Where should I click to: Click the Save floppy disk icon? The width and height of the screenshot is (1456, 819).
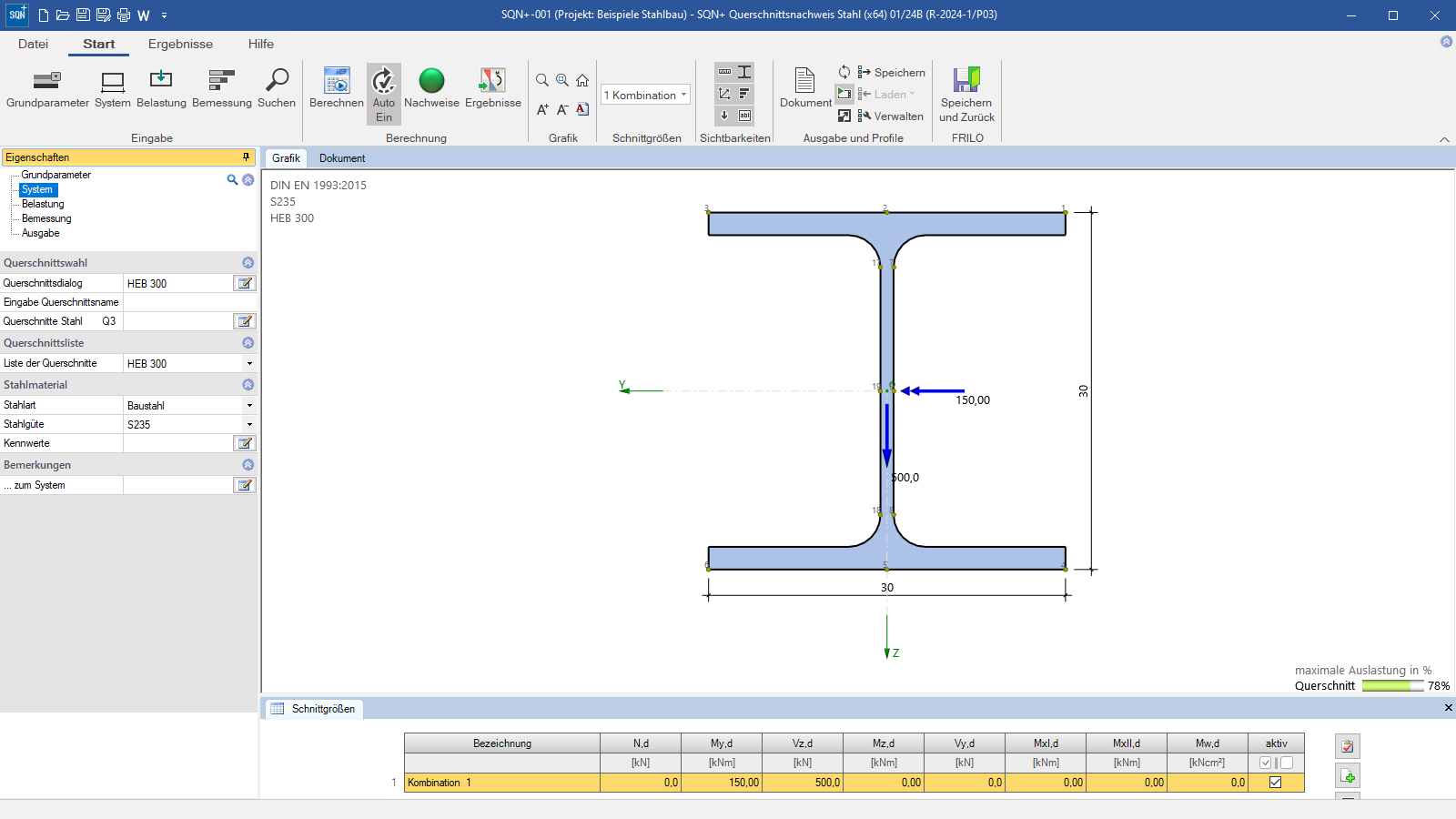[x=83, y=15]
